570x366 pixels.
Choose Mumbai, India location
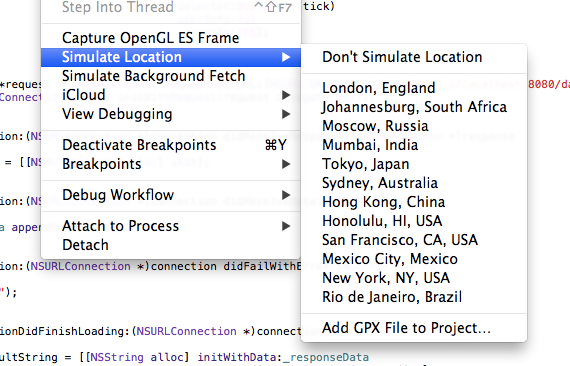[x=414, y=145]
